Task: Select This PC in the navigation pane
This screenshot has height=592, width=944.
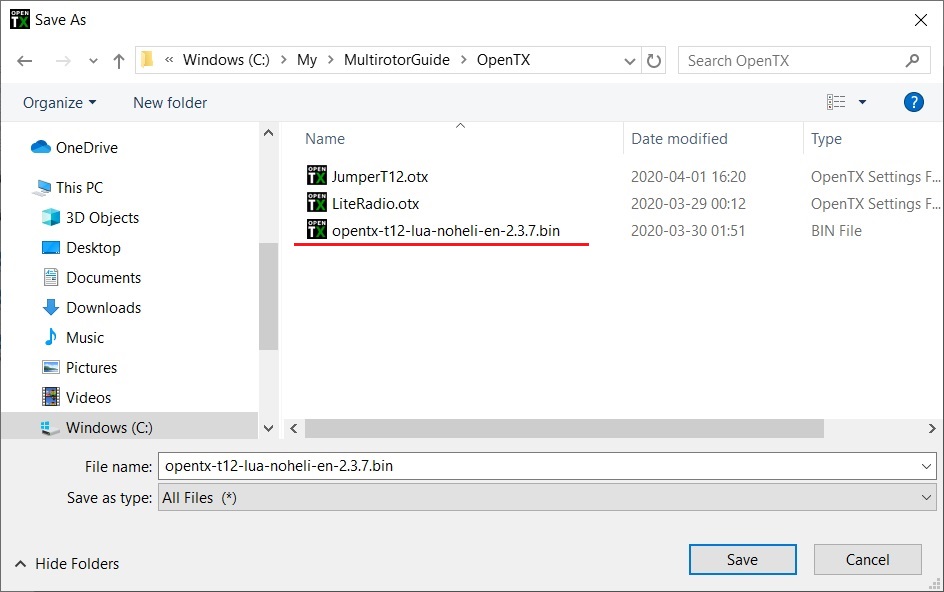Action: [x=67, y=187]
